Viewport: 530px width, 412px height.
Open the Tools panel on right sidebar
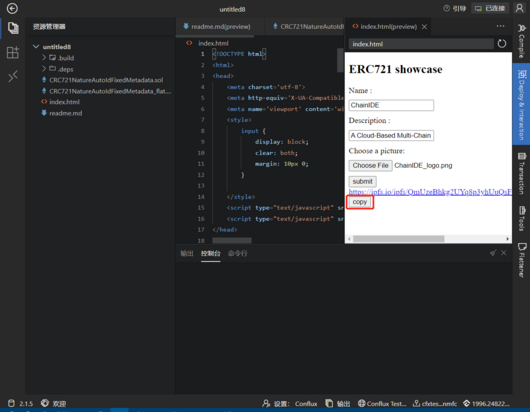pos(522,218)
